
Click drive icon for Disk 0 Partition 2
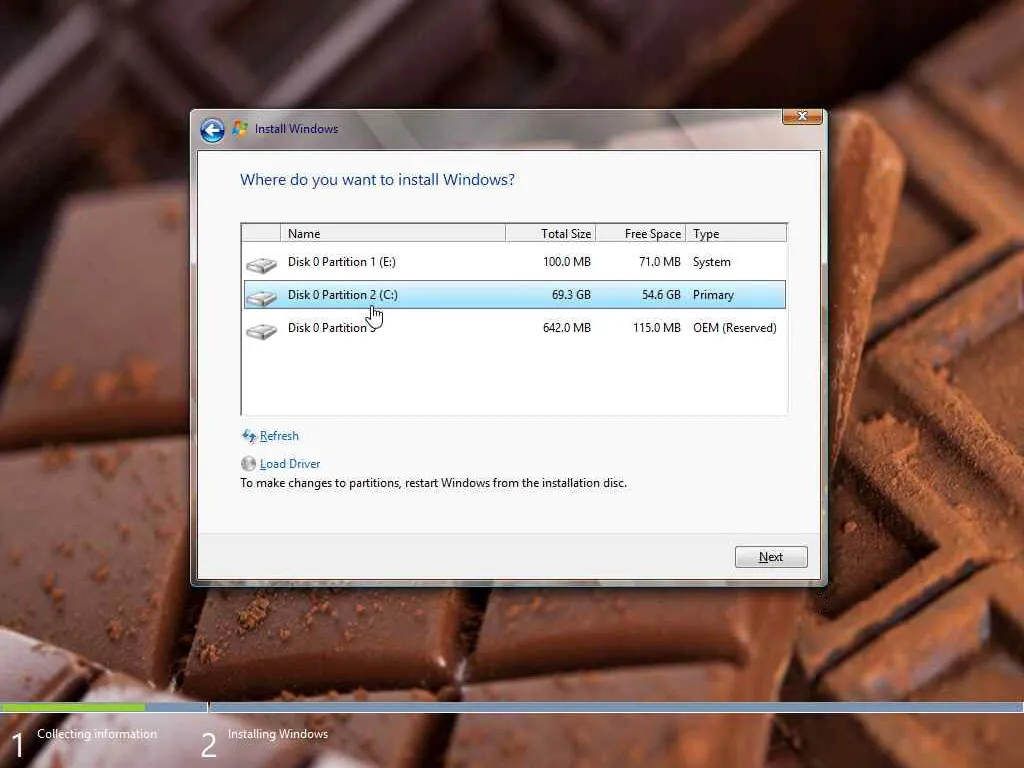coord(261,297)
